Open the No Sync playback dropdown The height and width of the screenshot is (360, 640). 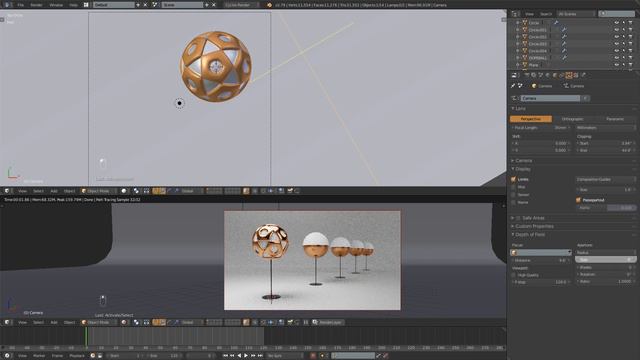tap(284, 356)
